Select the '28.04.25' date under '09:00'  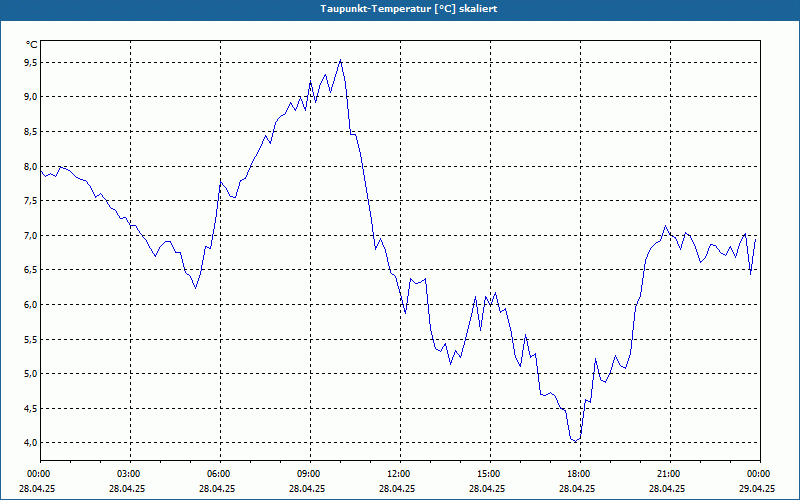point(307,488)
